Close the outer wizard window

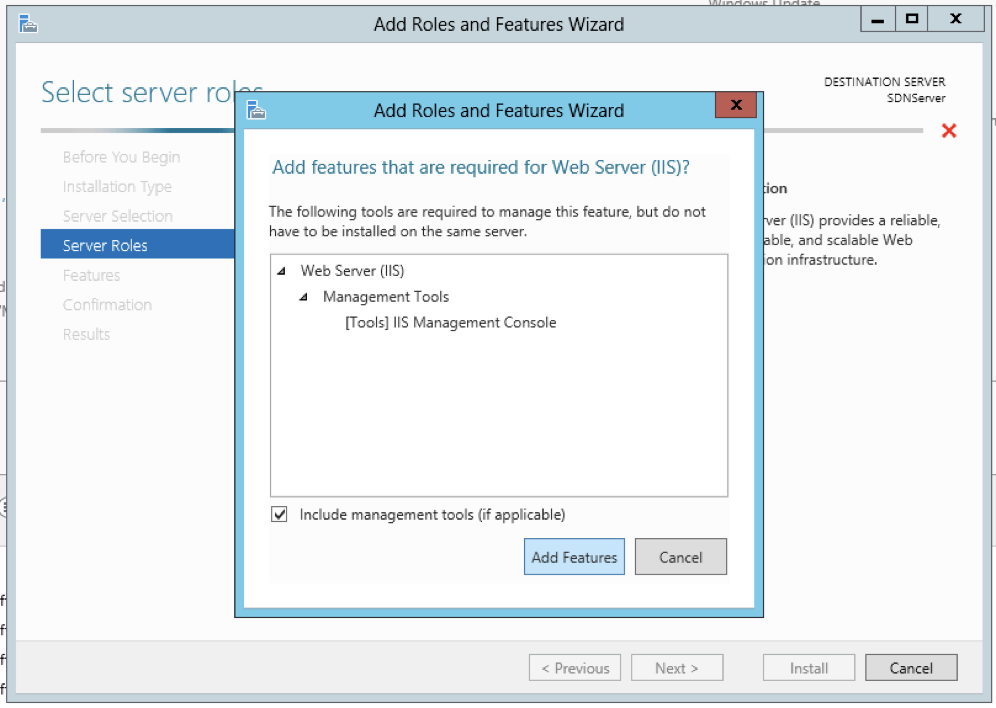[955, 19]
